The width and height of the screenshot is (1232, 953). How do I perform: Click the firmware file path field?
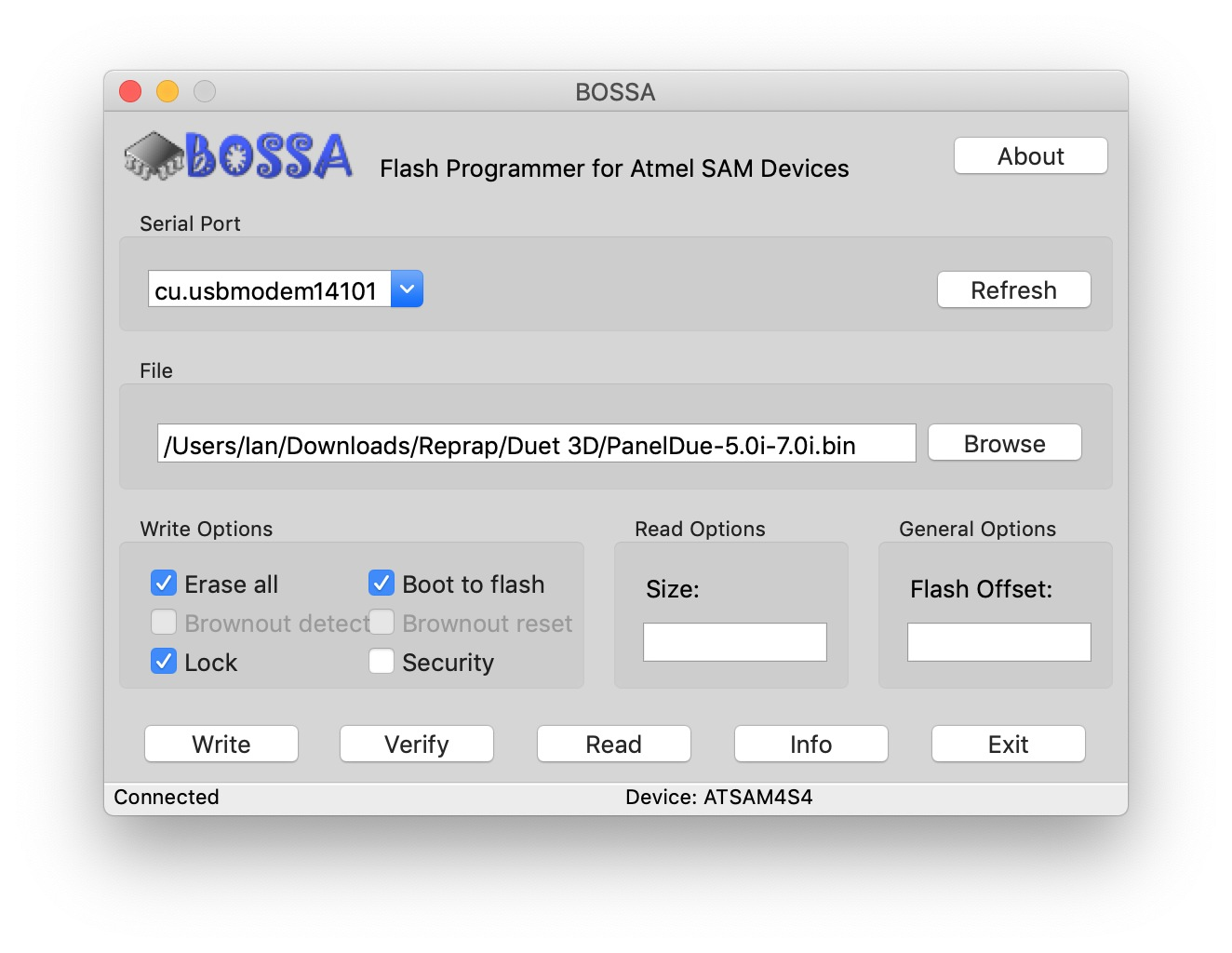[x=537, y=444]
